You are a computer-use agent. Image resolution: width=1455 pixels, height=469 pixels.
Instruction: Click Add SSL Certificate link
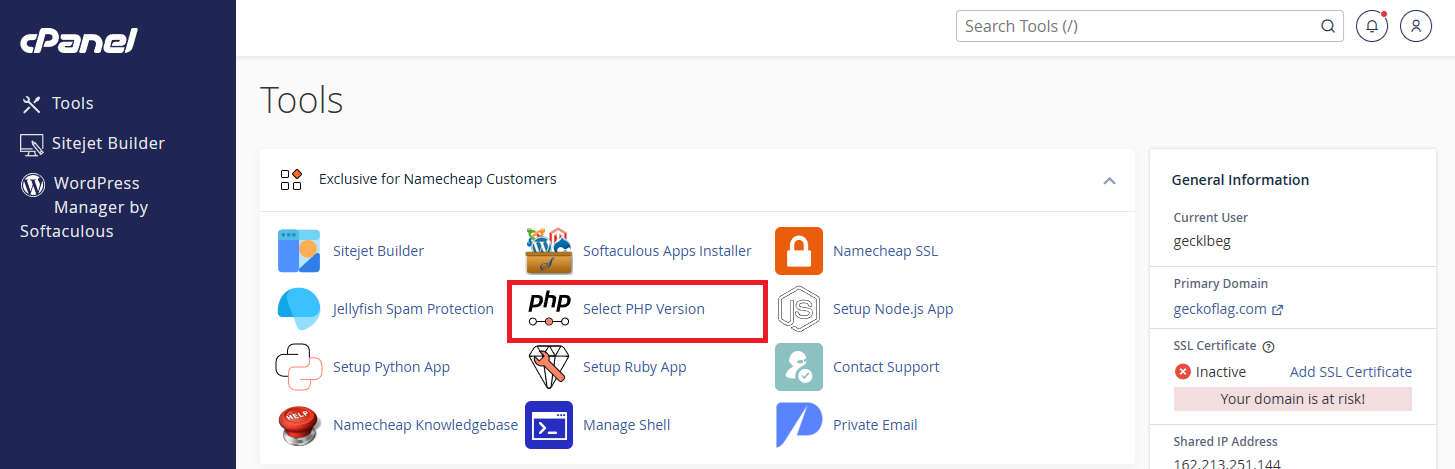(1351, 372)
